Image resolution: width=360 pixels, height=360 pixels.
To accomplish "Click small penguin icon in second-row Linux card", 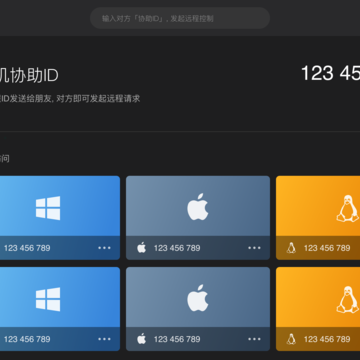I will [291, 339].
